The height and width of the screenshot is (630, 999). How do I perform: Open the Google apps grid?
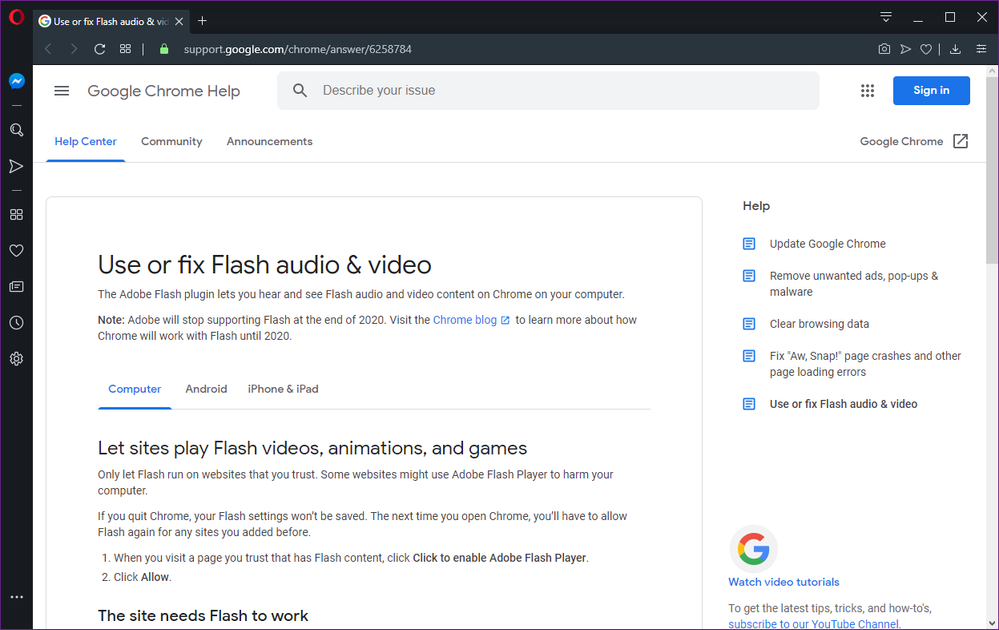point(867,91)
